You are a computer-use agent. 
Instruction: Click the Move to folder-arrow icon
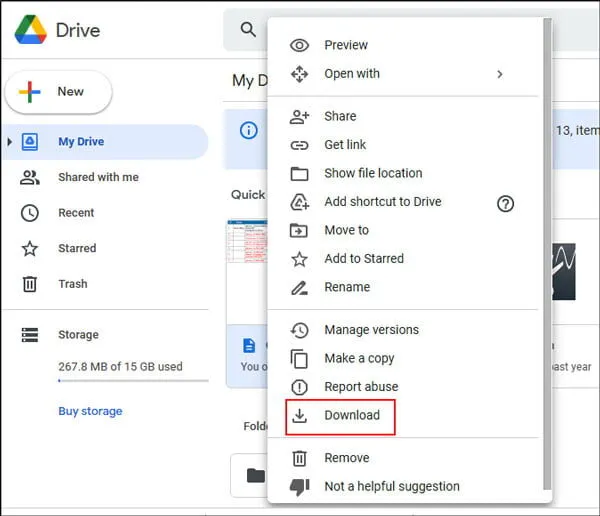(299, 230)
